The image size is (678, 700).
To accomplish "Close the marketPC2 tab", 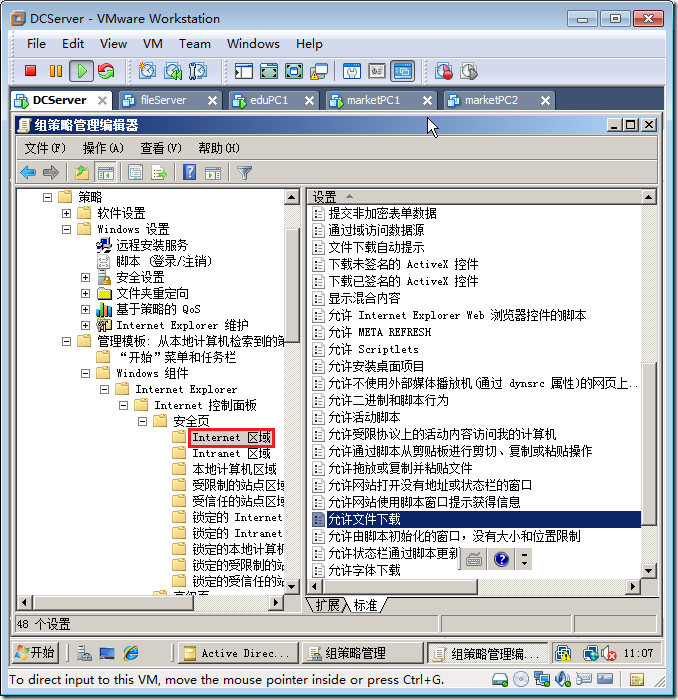I will pyautogui.click(x=545, y=101).
